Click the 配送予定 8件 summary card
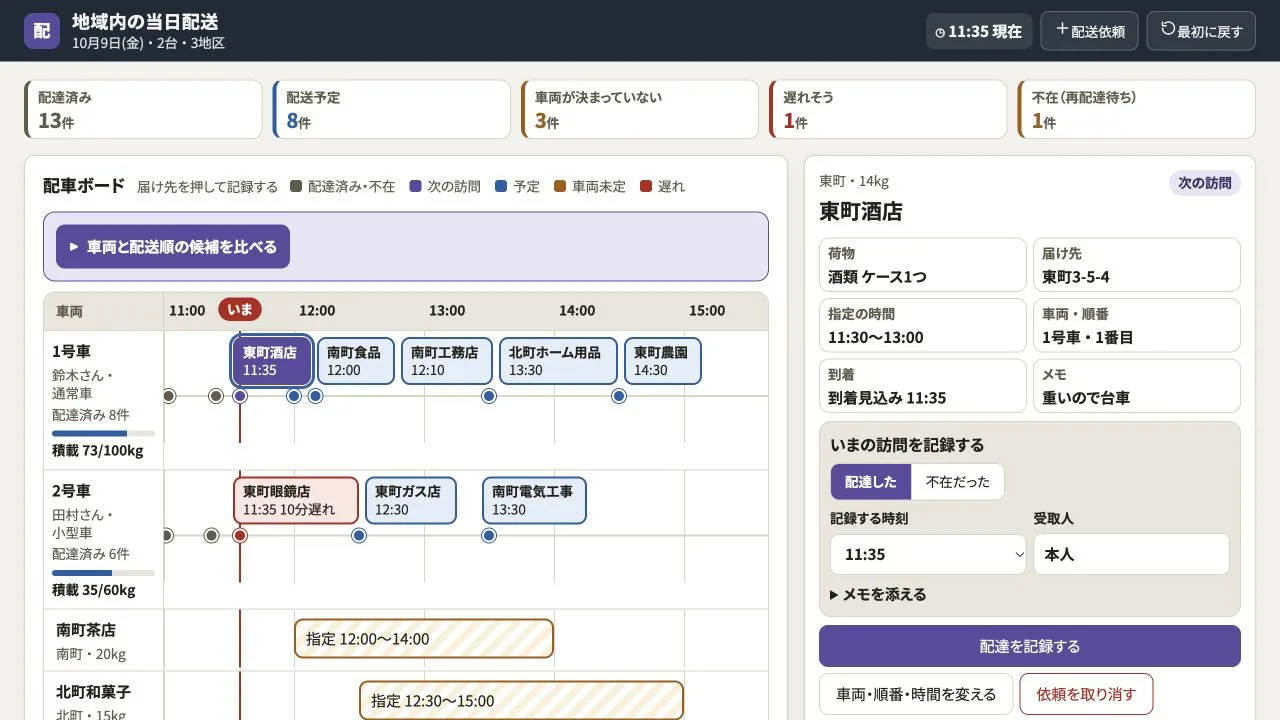The width and height of the screenshot is (1280, 720). click(391, 110)
